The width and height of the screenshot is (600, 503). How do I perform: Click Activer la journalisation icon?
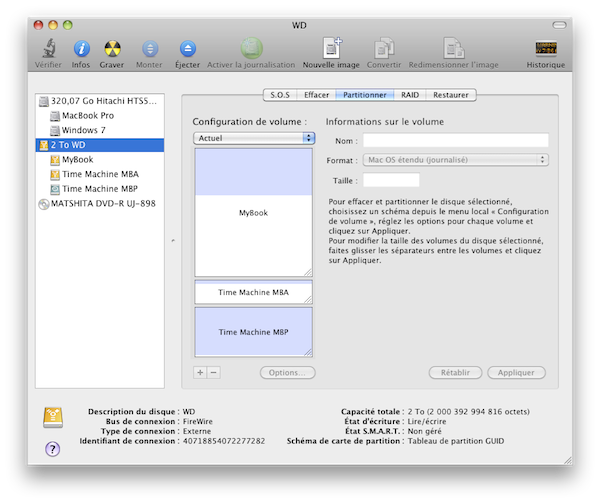251,48
